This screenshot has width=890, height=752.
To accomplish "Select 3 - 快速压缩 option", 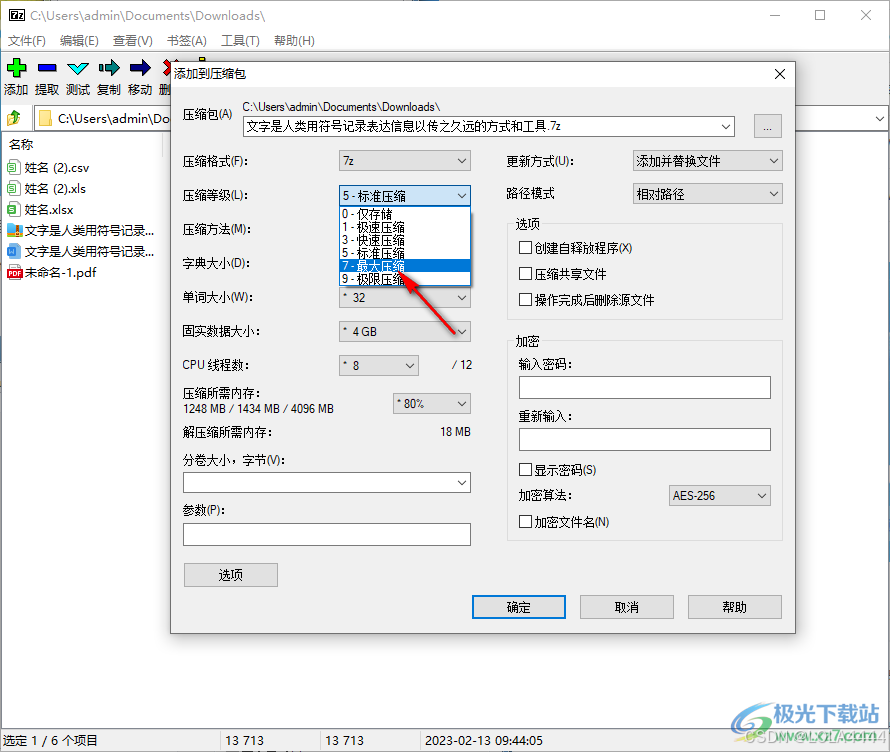I will pyautogui.click(x=405, y=240).
